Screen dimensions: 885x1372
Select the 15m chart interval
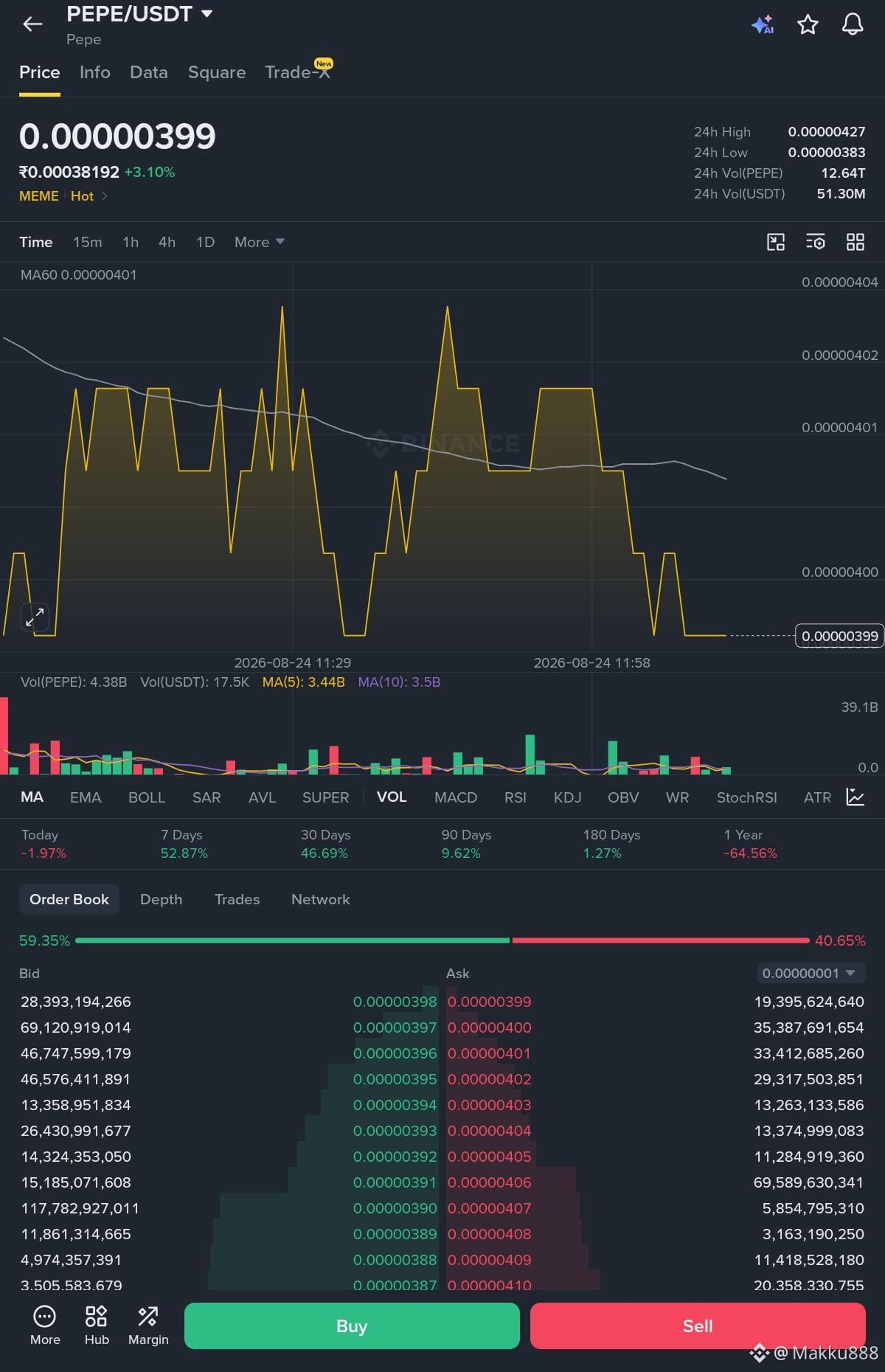point(88,242)
